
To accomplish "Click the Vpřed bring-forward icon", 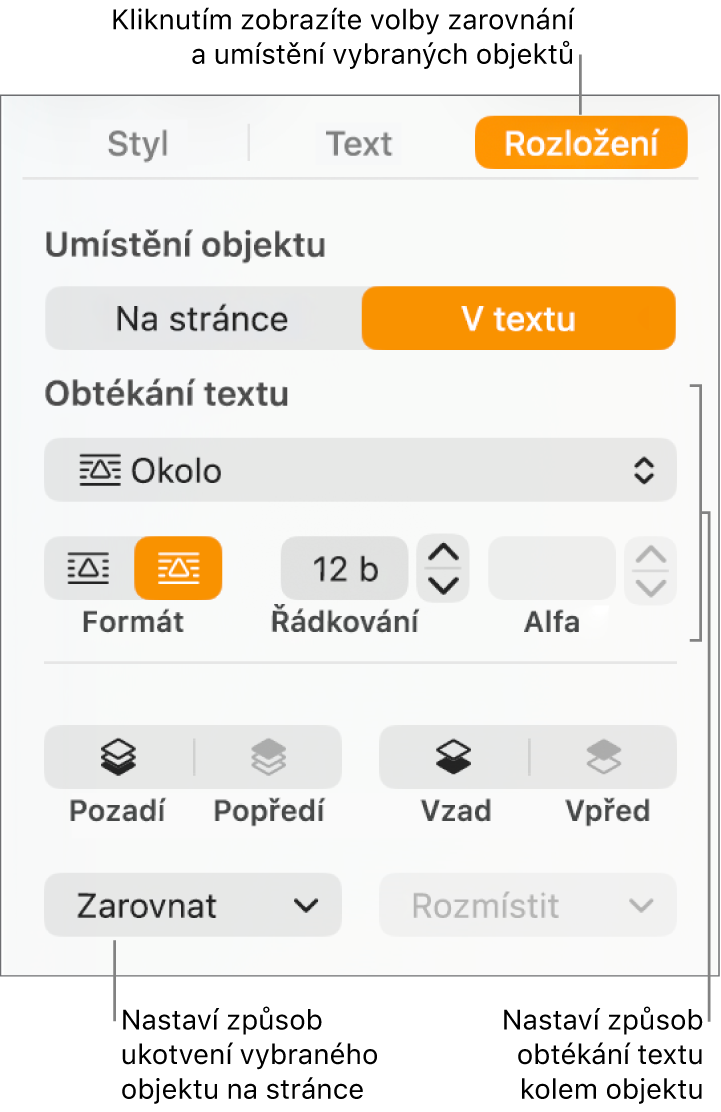I will [604, 756].
